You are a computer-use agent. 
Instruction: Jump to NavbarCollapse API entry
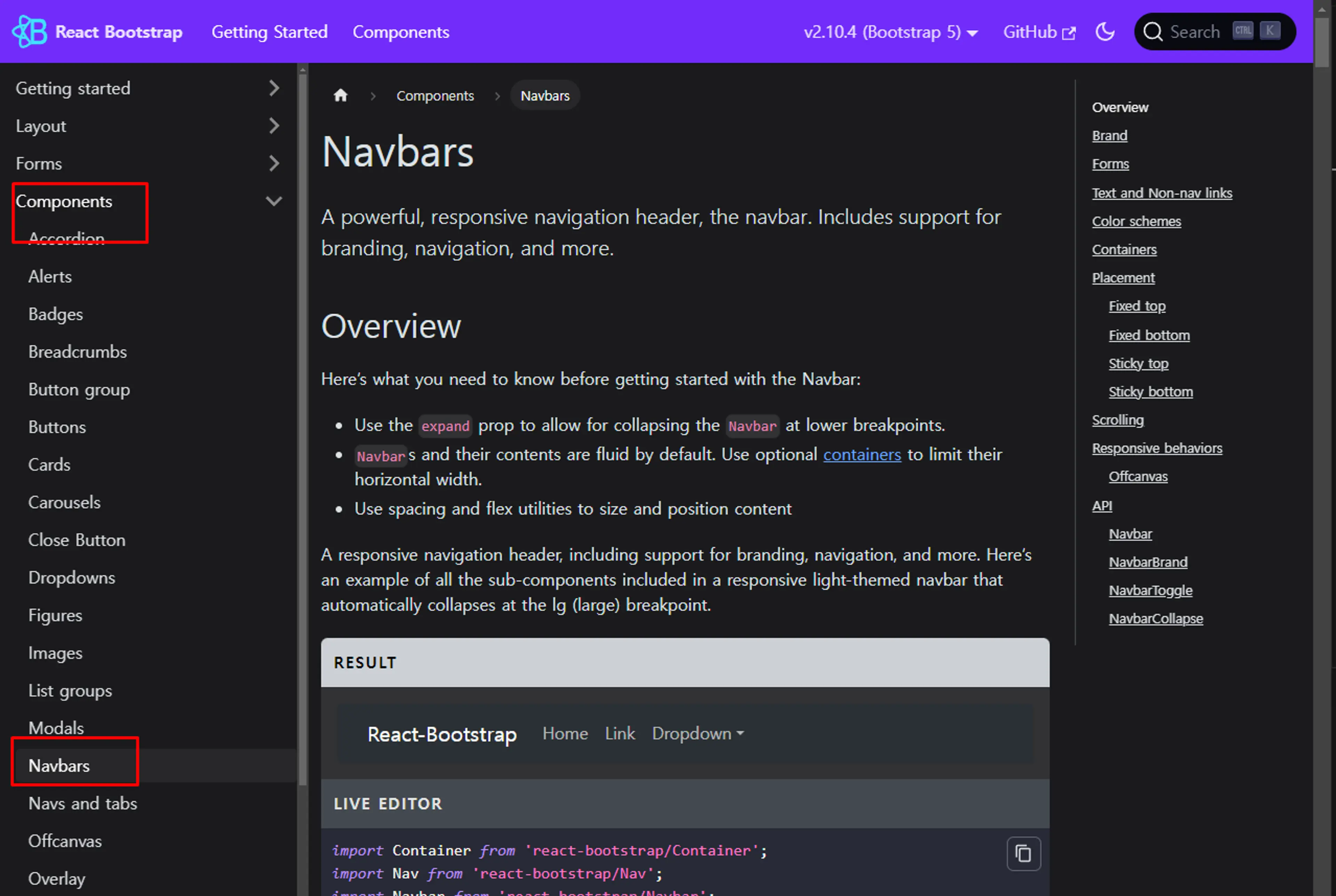click(x=1155, y=619)
